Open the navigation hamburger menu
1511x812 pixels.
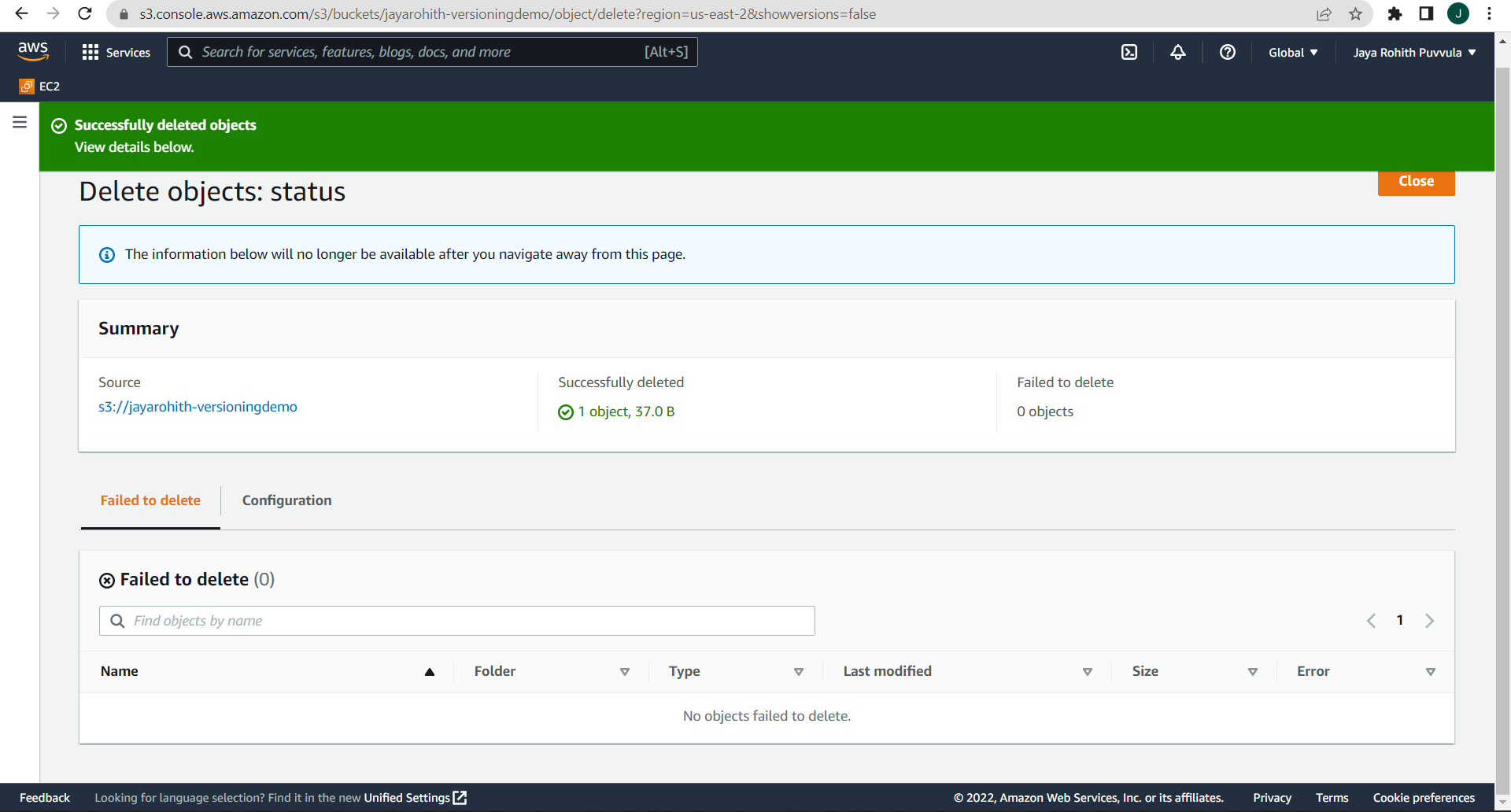19,122
